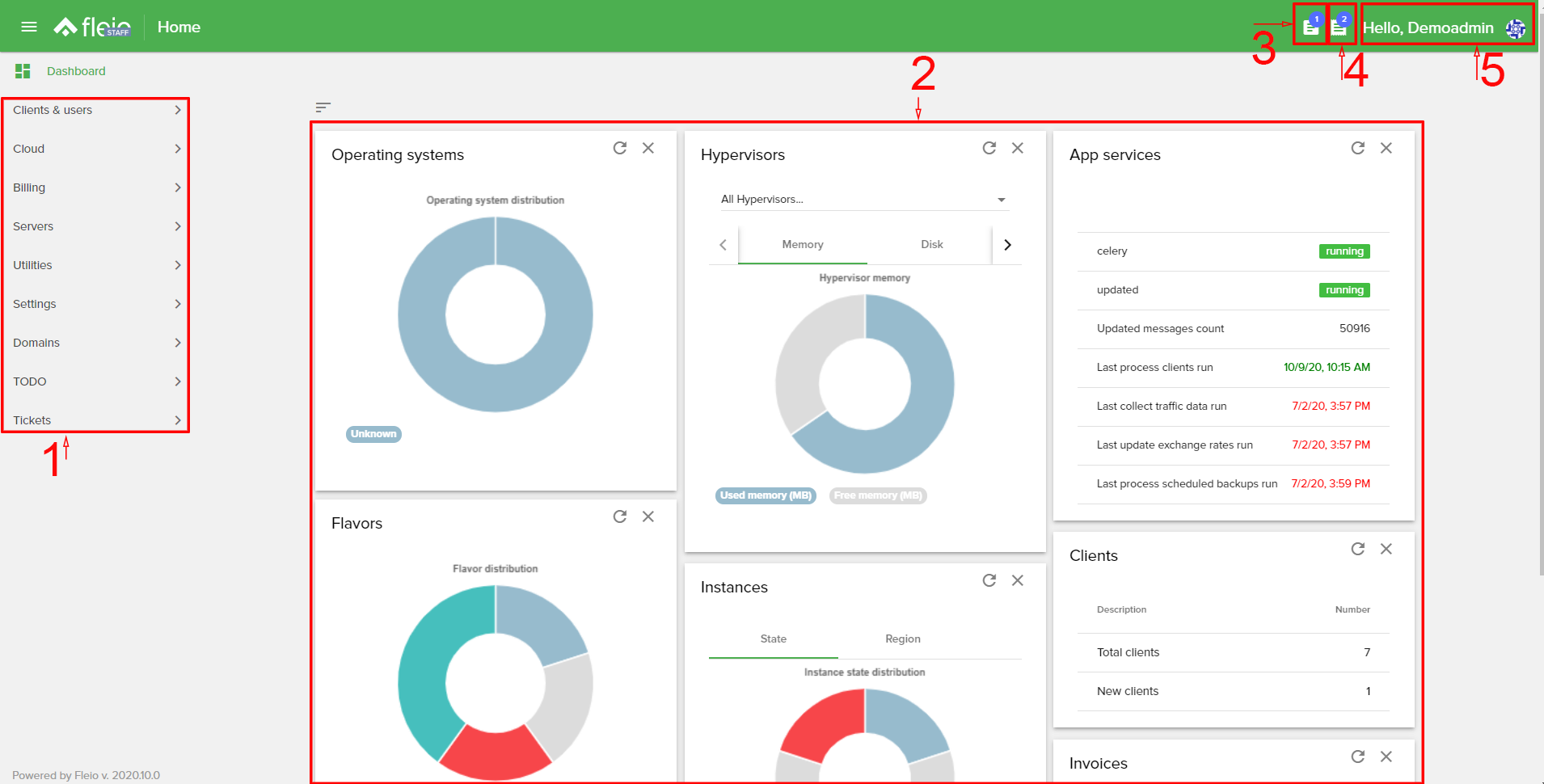Refresh the App services widget

pos(1358,148)
